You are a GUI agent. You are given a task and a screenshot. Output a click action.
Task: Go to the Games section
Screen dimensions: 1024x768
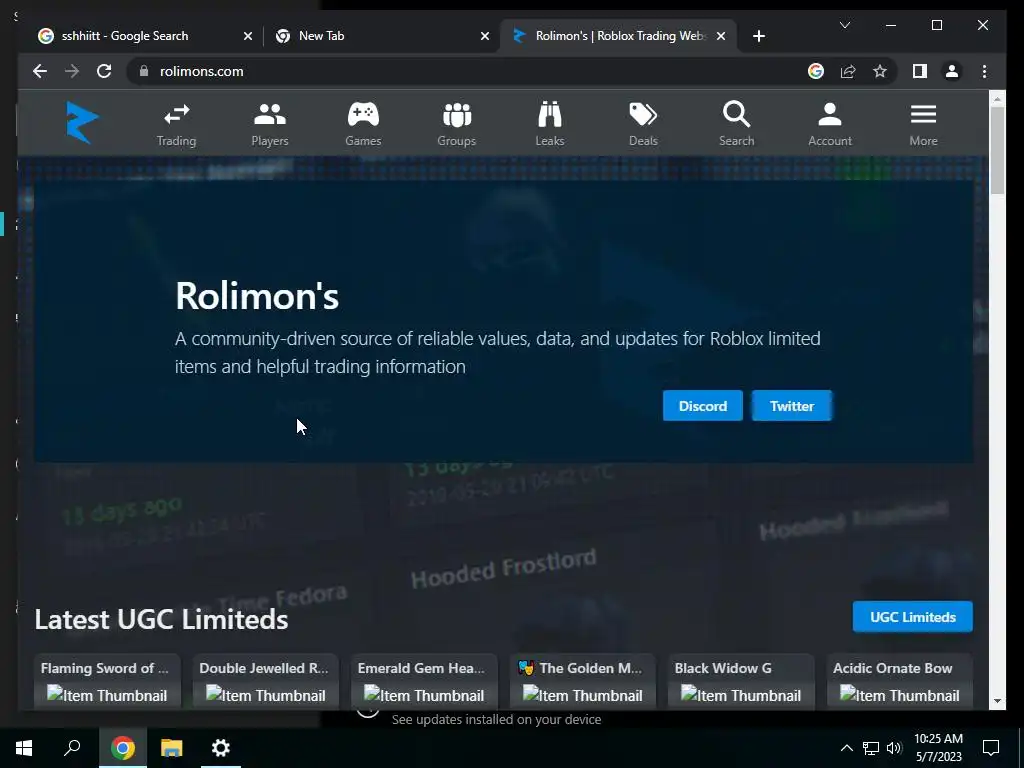click(x=363, y=124)
